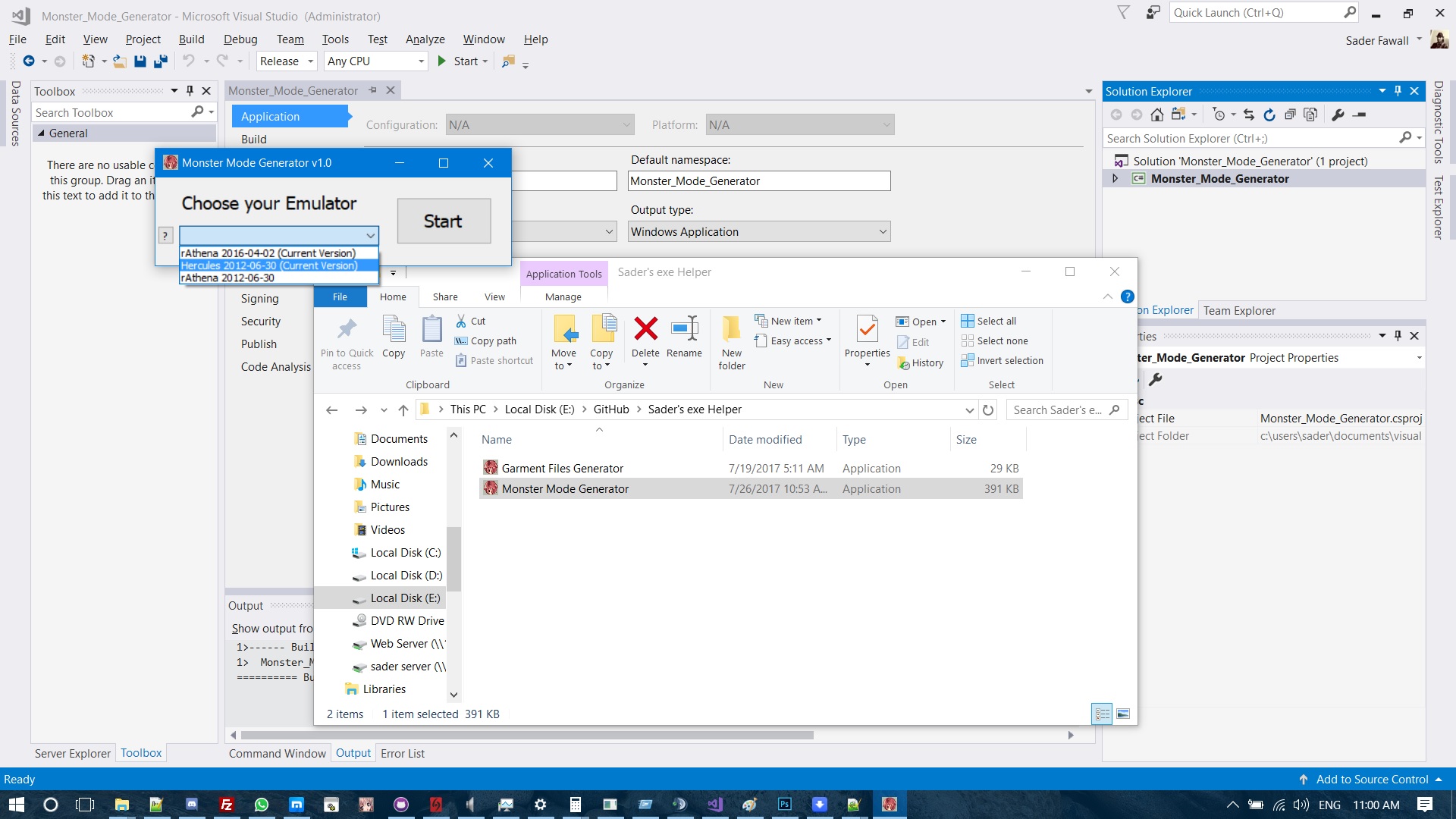This screenshot has height=819, width=1456.
Task: Click inside the Default namespace field
Action: point(759,181)
